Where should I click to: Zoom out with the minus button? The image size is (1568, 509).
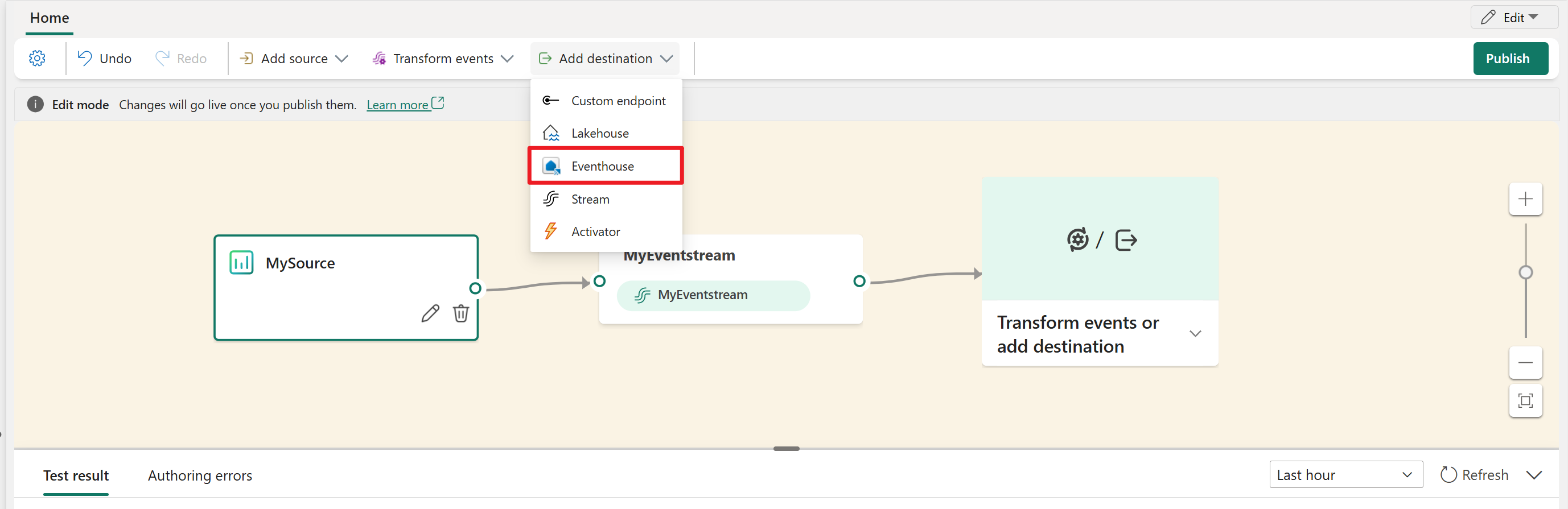[x=1525, y=363]
